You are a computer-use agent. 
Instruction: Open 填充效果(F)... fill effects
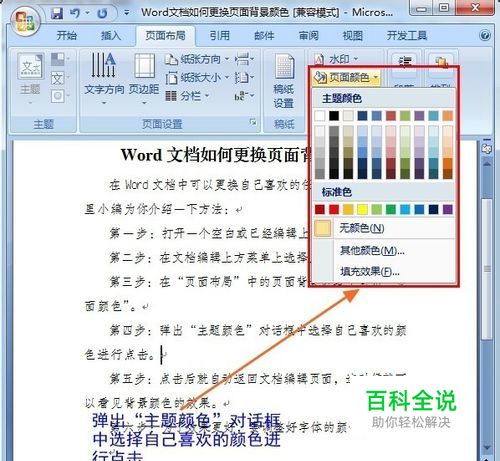pyautogui.click(x=384, y=272)
